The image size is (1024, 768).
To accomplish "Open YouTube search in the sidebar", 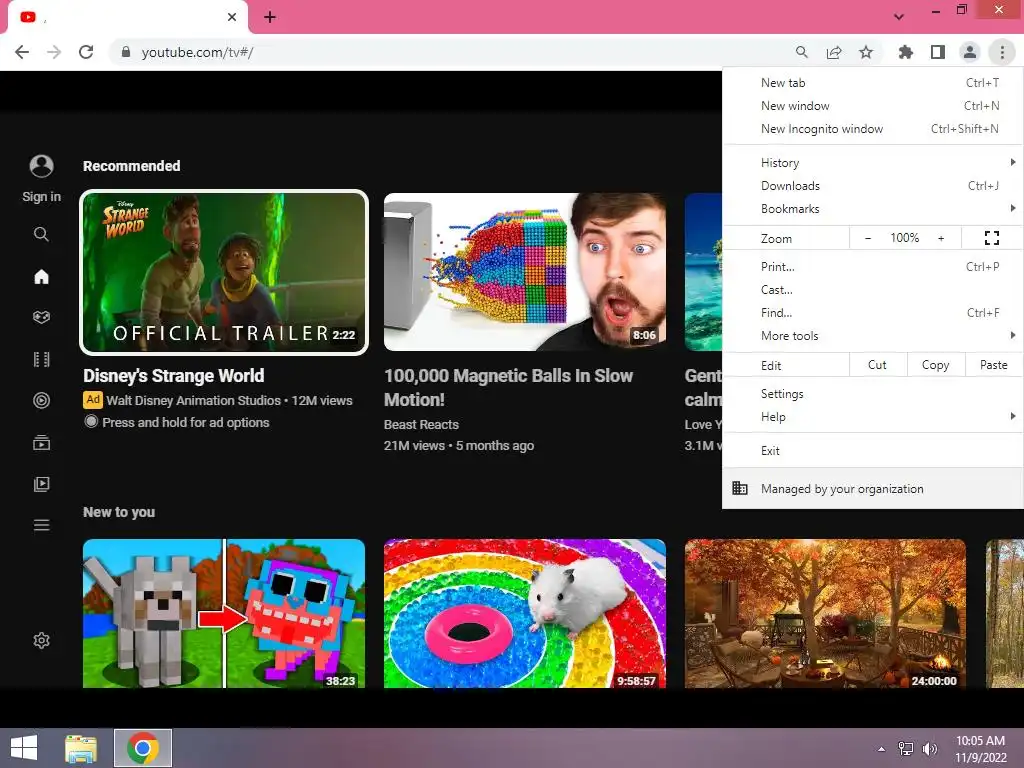I will tap(41, 234).
